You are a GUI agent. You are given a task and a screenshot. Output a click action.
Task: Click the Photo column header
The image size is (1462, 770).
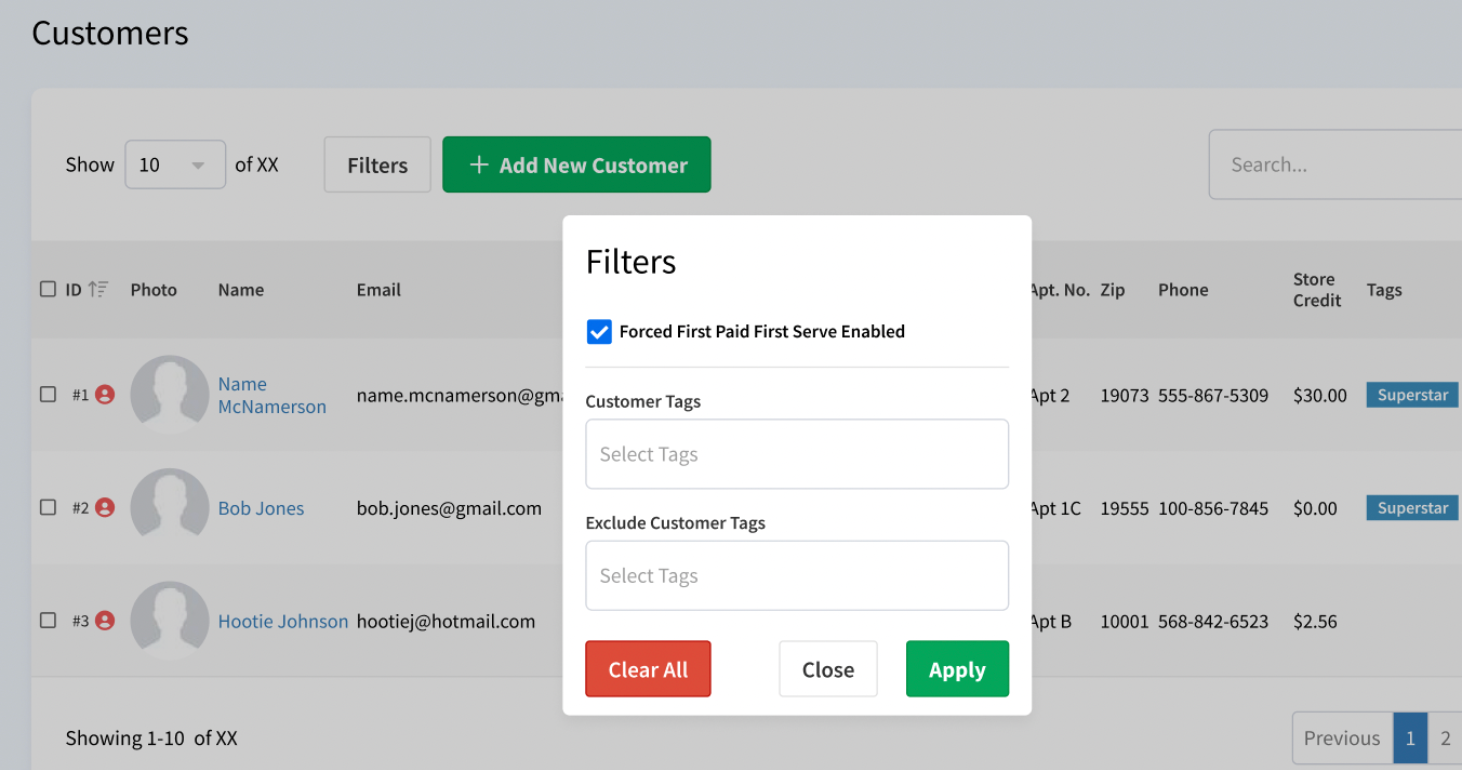point(154,290)
